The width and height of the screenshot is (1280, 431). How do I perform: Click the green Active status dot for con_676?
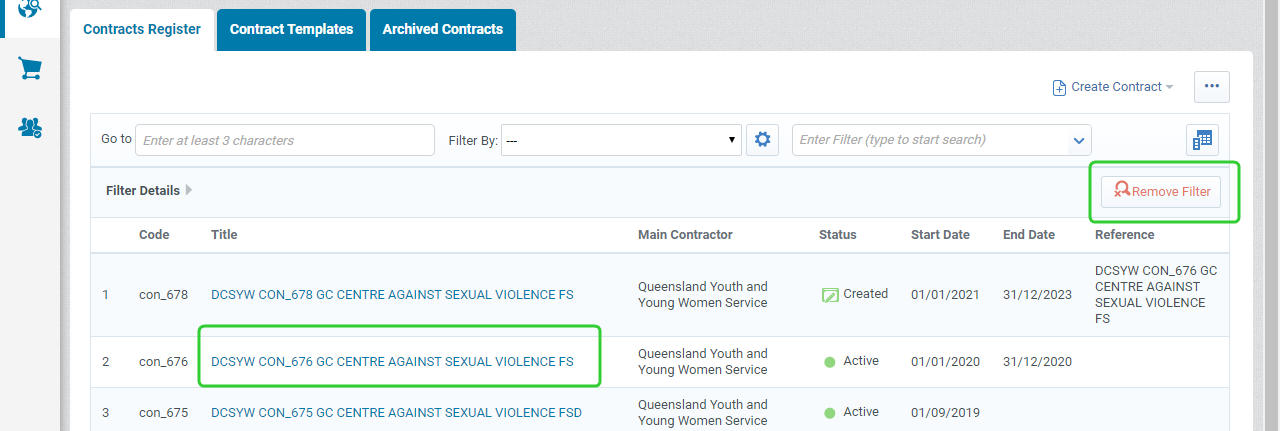(829, 362)
